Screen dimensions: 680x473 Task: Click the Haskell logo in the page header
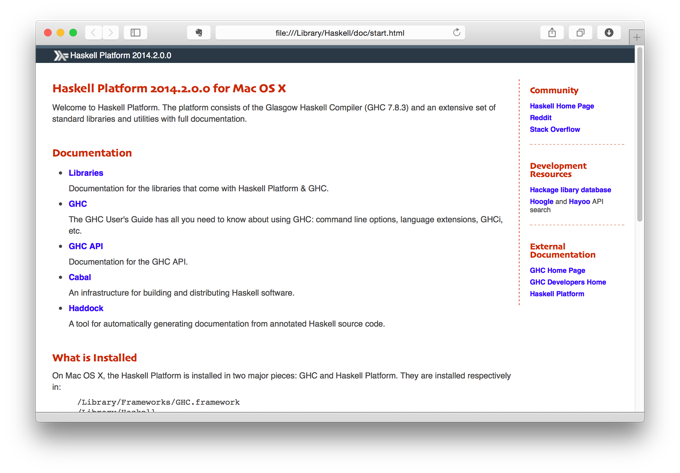60,55
